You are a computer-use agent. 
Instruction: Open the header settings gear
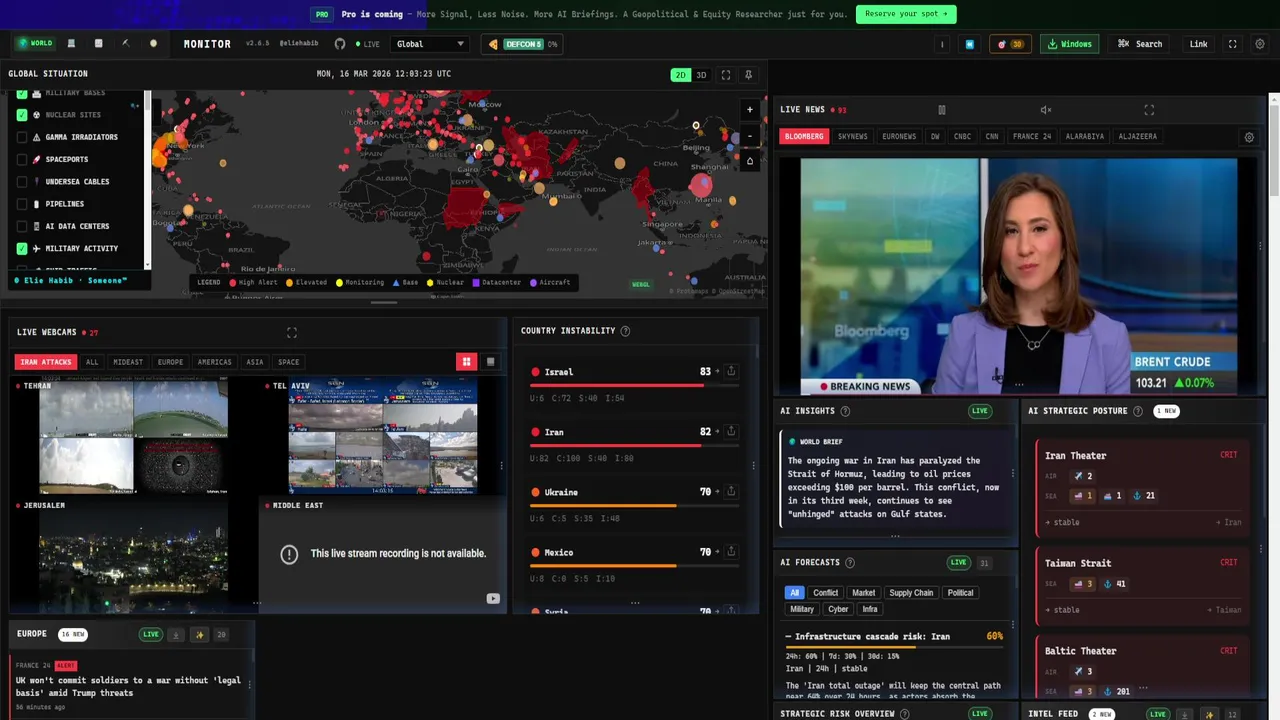(x=1260, y=44)
